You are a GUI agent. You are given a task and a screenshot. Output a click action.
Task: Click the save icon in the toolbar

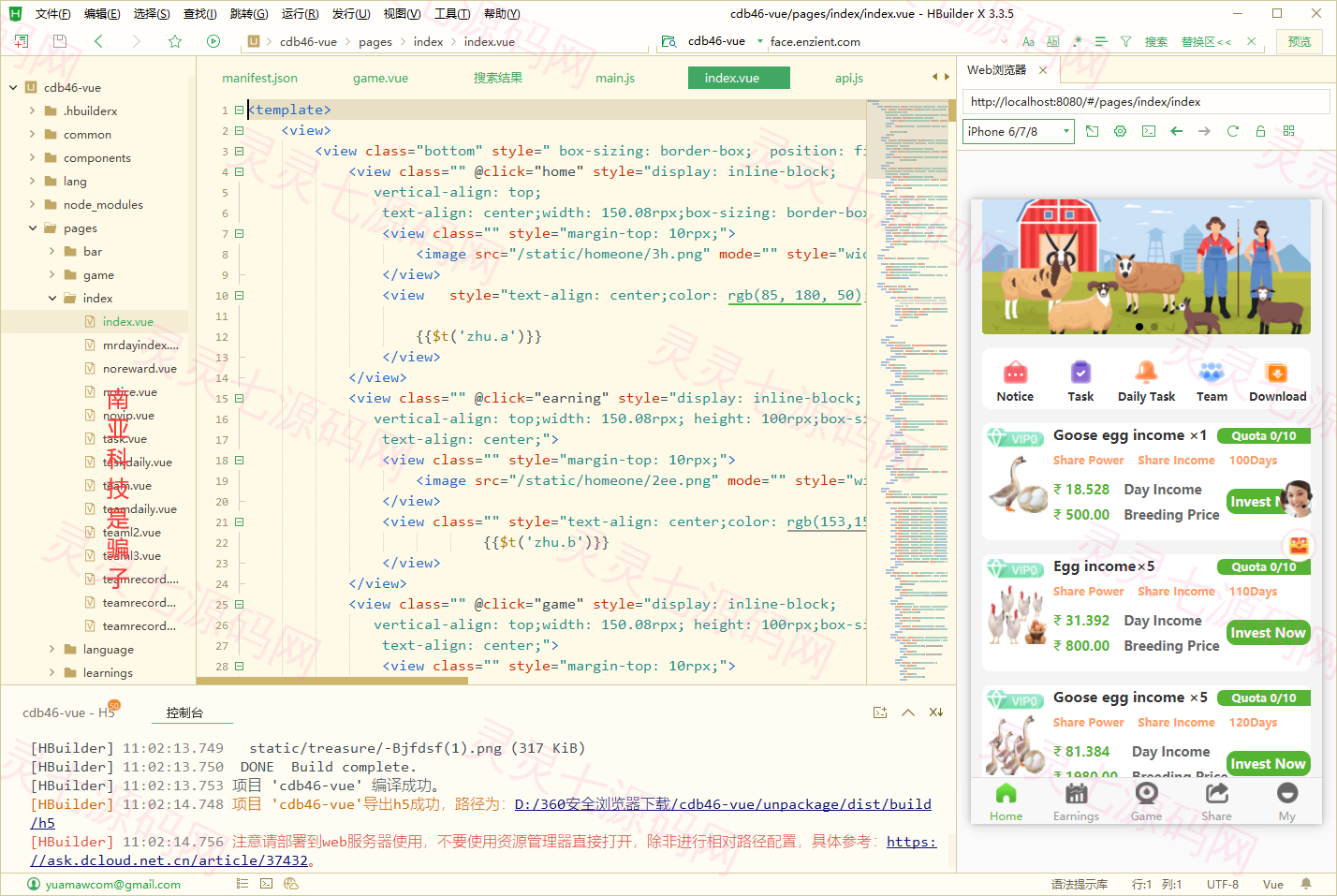point(60,41)
